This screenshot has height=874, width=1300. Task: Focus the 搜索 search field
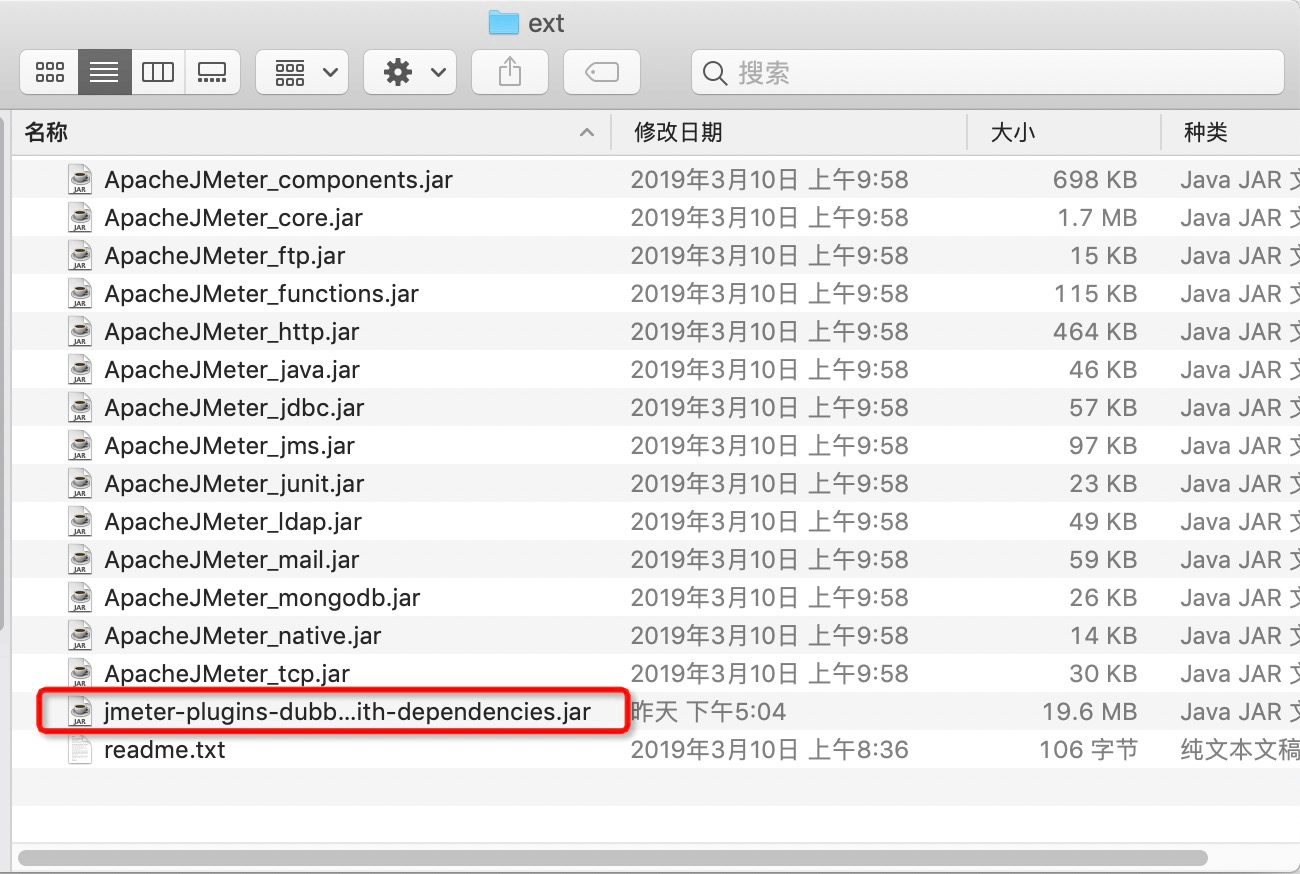click(x=988, y=72)
